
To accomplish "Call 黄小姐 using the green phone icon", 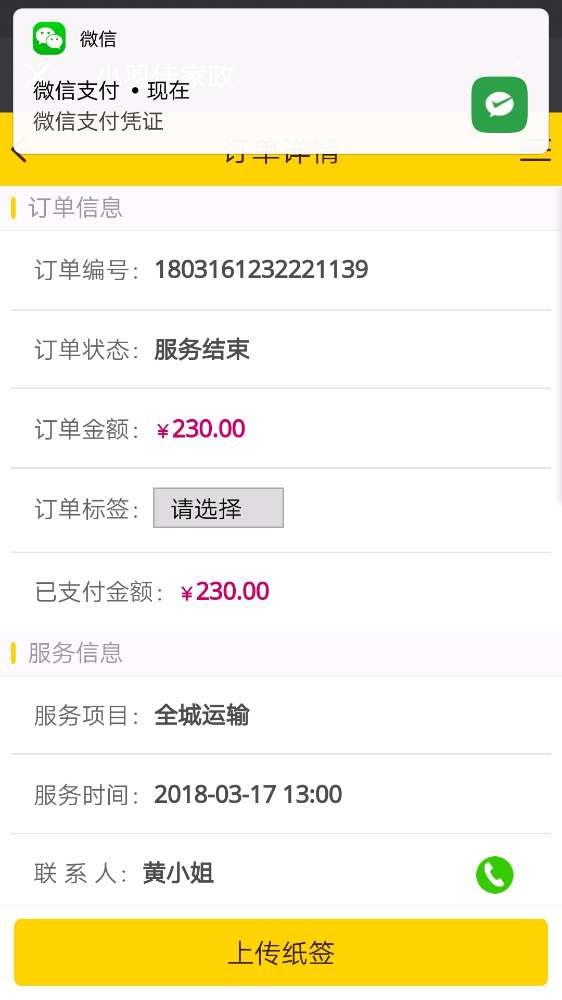I will tap(494, 874).
